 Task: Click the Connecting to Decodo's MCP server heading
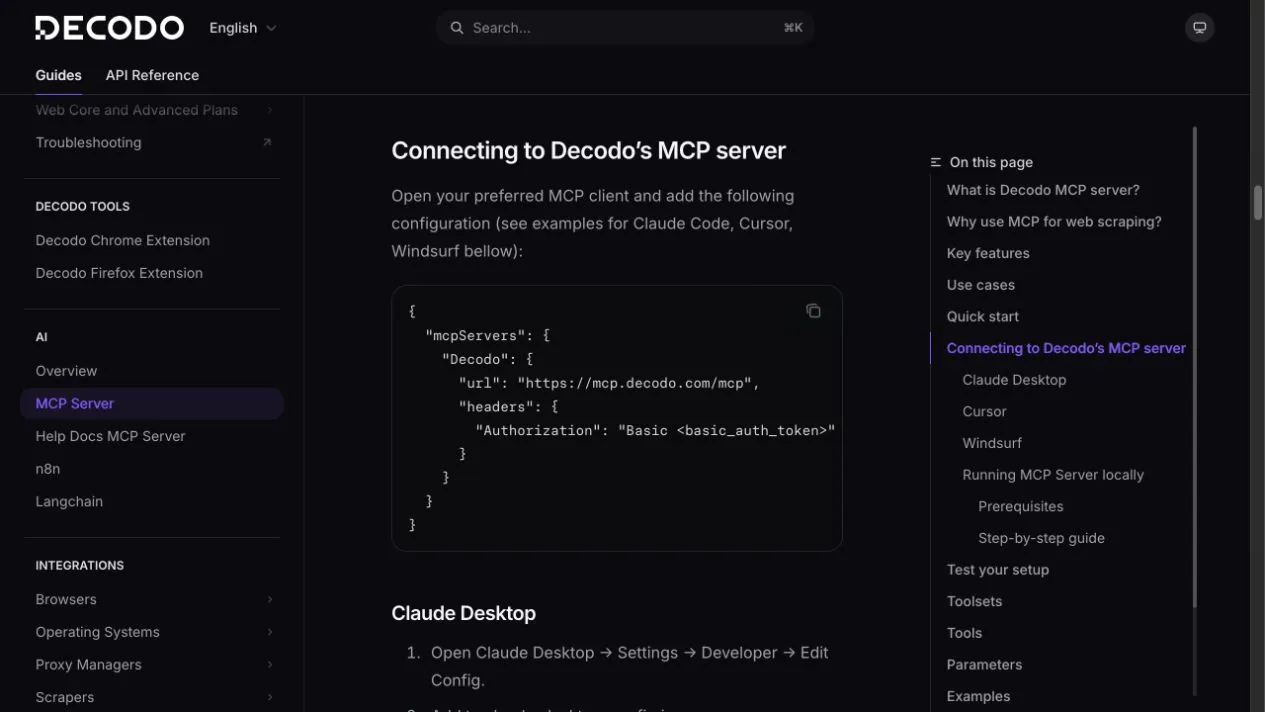(588, 150)
